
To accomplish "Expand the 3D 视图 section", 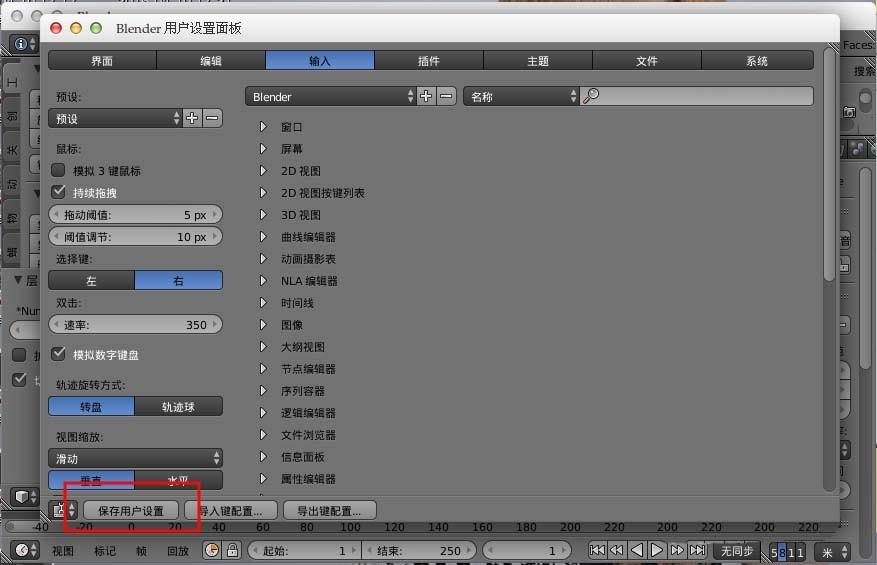I will click(263, 215).
